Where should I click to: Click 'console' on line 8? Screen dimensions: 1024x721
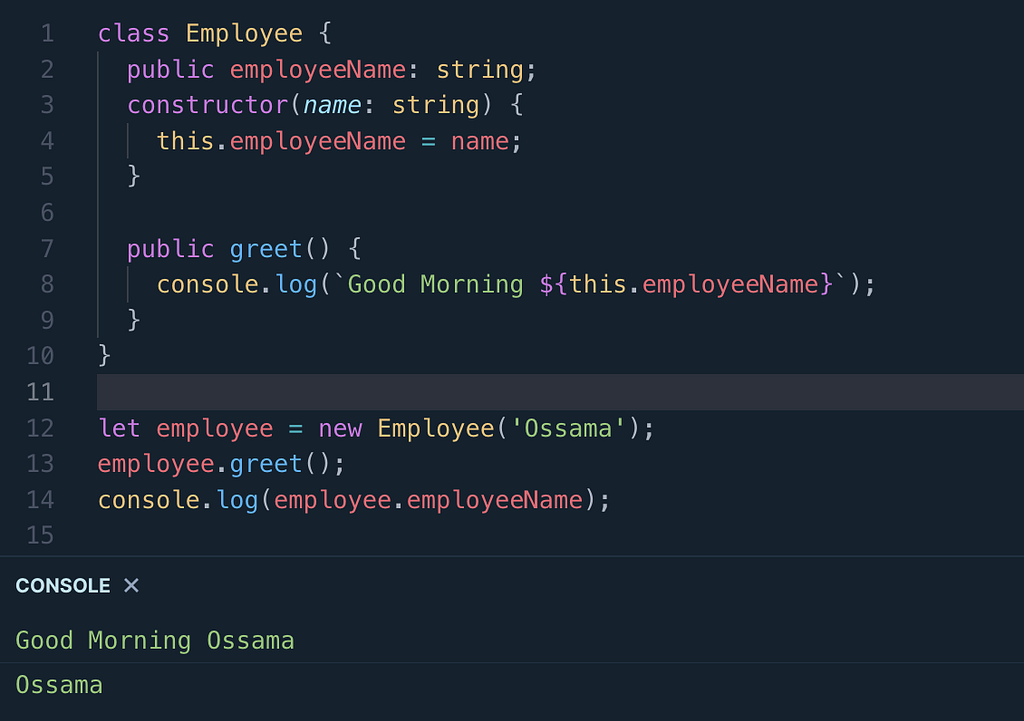[208, 284]
